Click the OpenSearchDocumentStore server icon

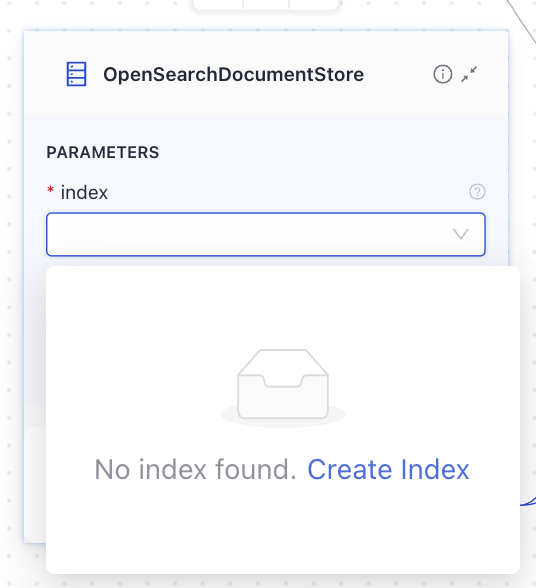click(77, 74)
